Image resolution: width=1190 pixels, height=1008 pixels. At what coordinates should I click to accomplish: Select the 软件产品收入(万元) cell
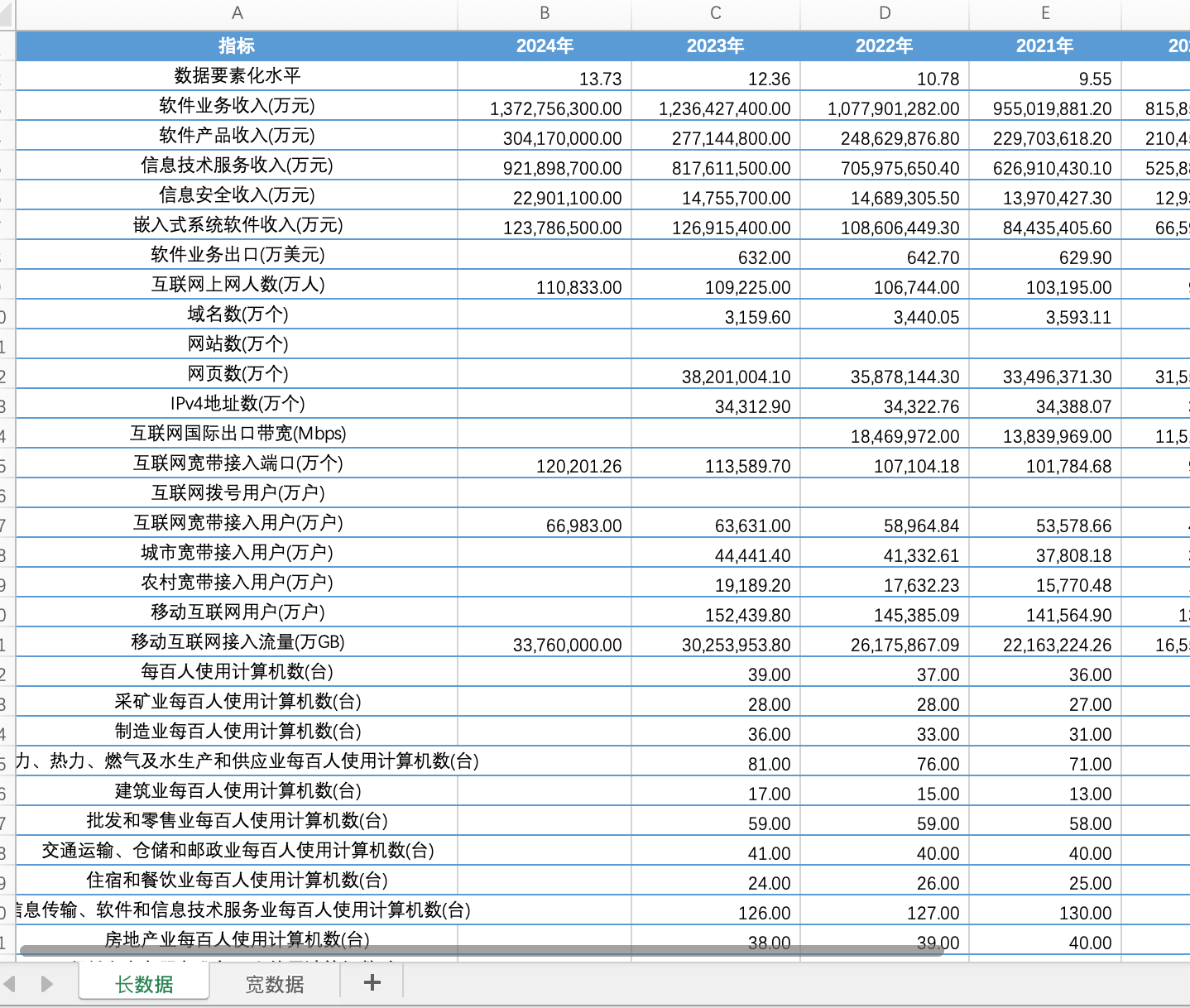pos(237,136)
